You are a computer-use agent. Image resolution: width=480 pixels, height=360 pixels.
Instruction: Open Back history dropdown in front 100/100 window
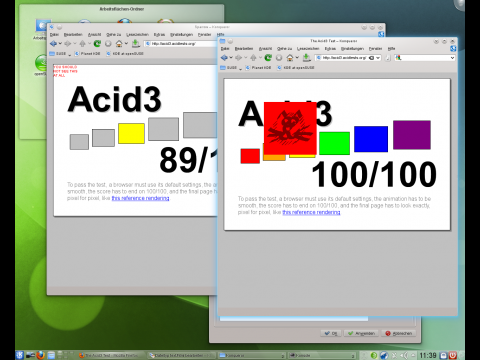pyautogui.click(x=231, y=58)
